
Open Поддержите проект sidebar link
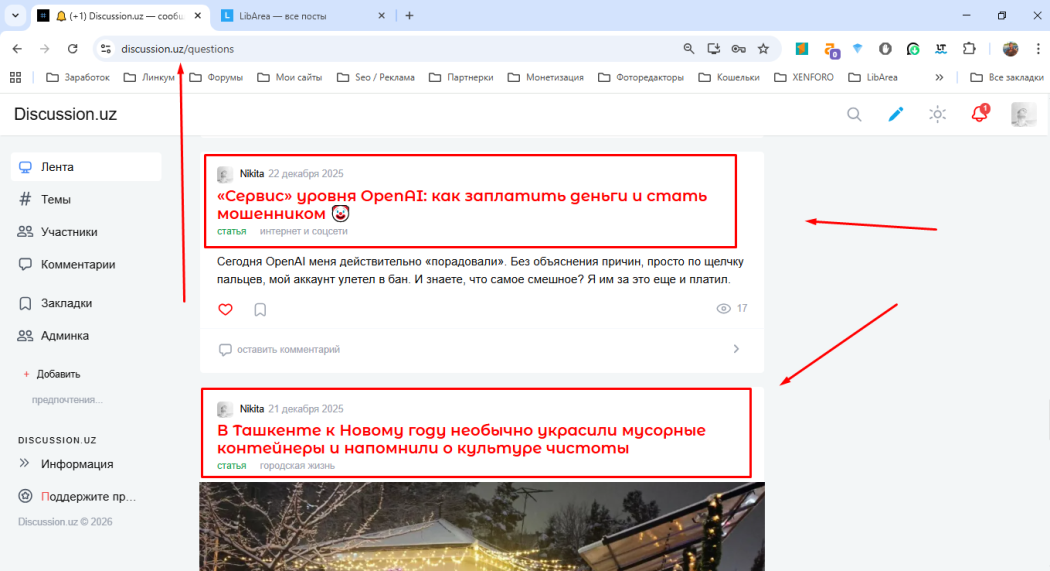point(86,497)
